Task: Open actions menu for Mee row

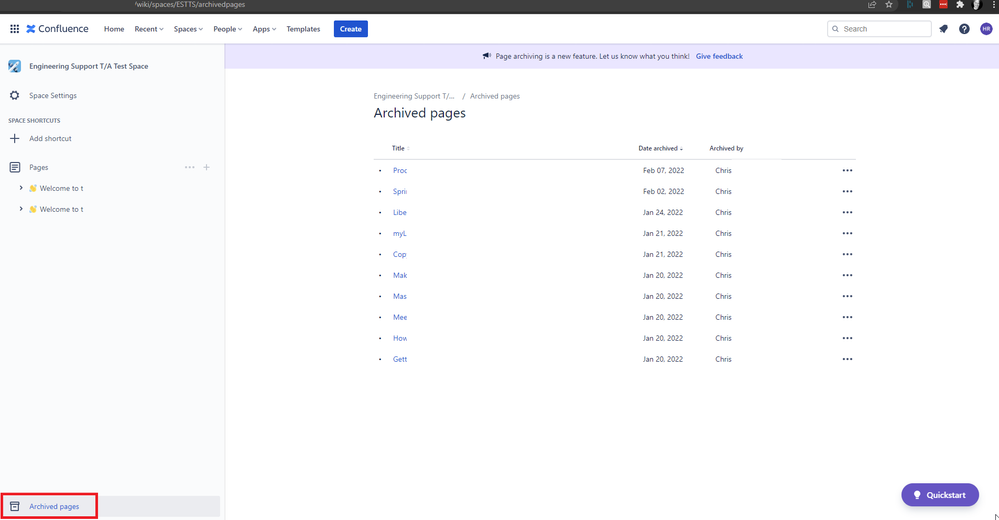Action: pos(847,317)
